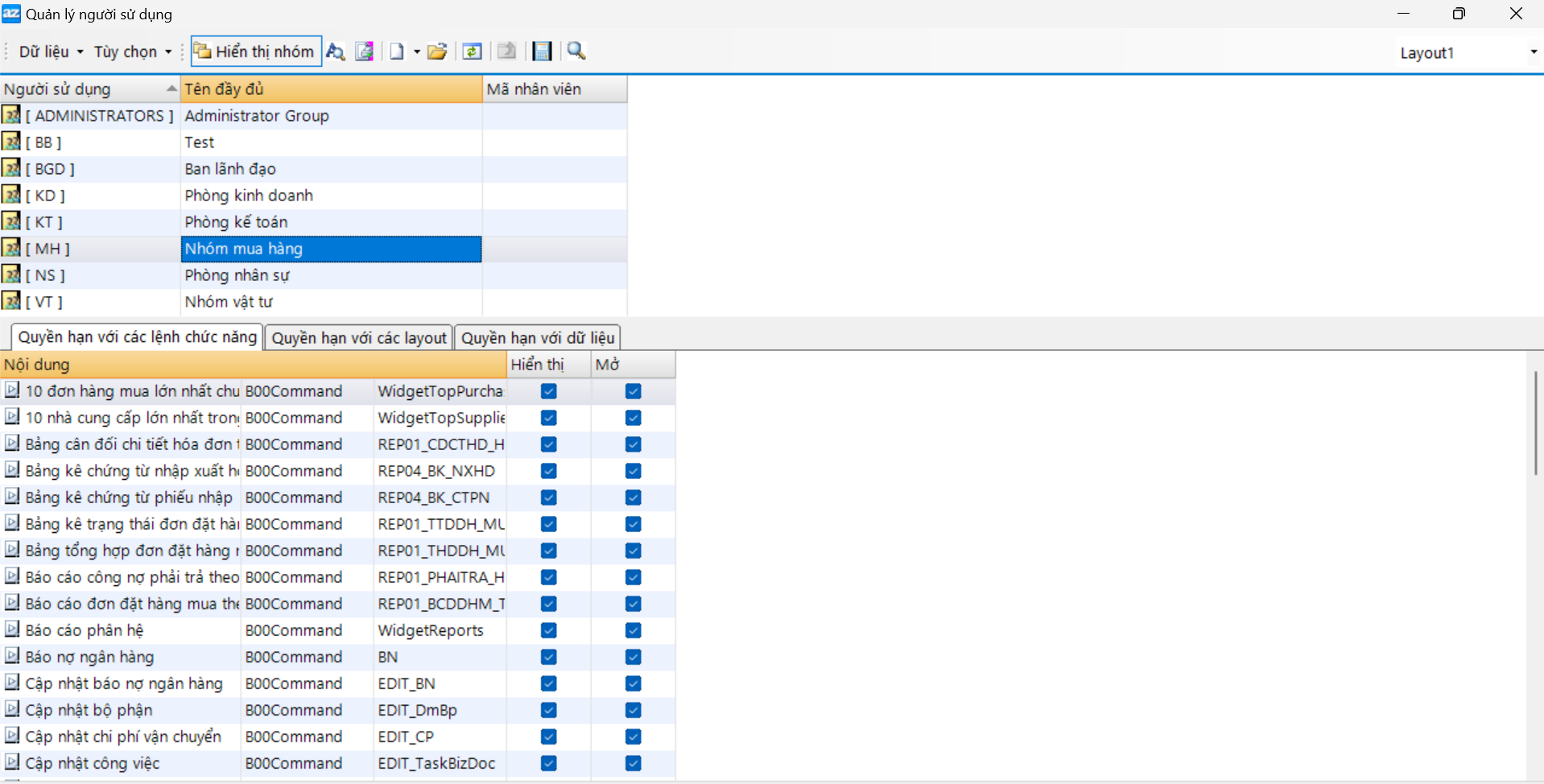Open the calculator icon in toolbar
This screenshot has height=784, width=1544.
click(x=543, y=52)
